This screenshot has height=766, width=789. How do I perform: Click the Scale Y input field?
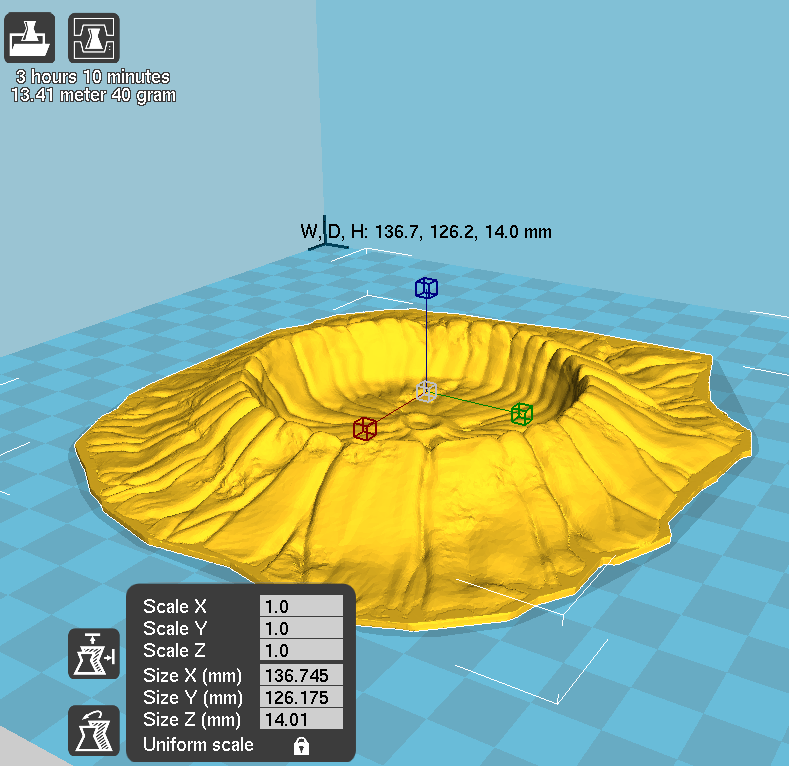(x=301, y=628)
